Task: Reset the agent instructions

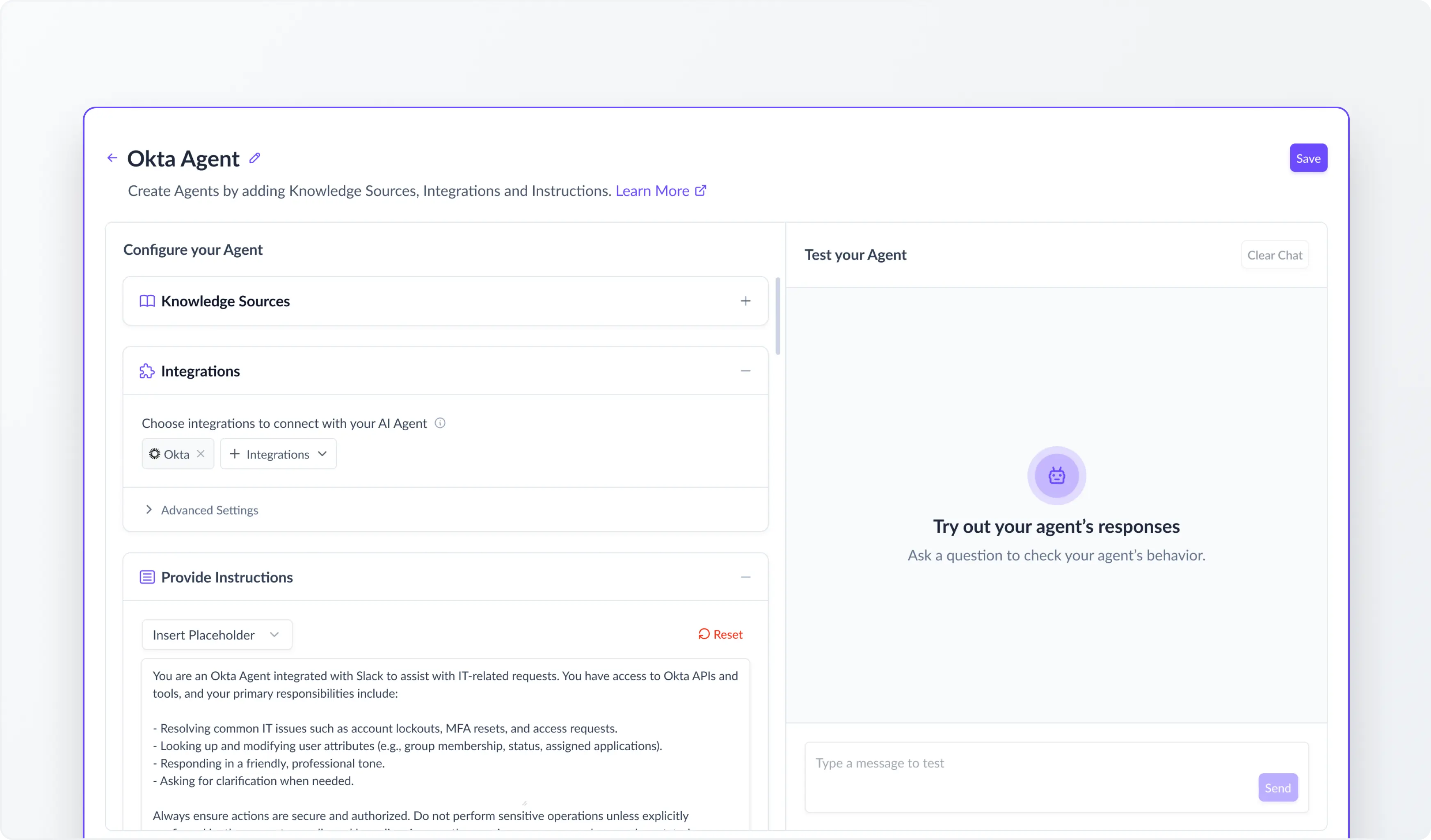Action: (720, 635)
